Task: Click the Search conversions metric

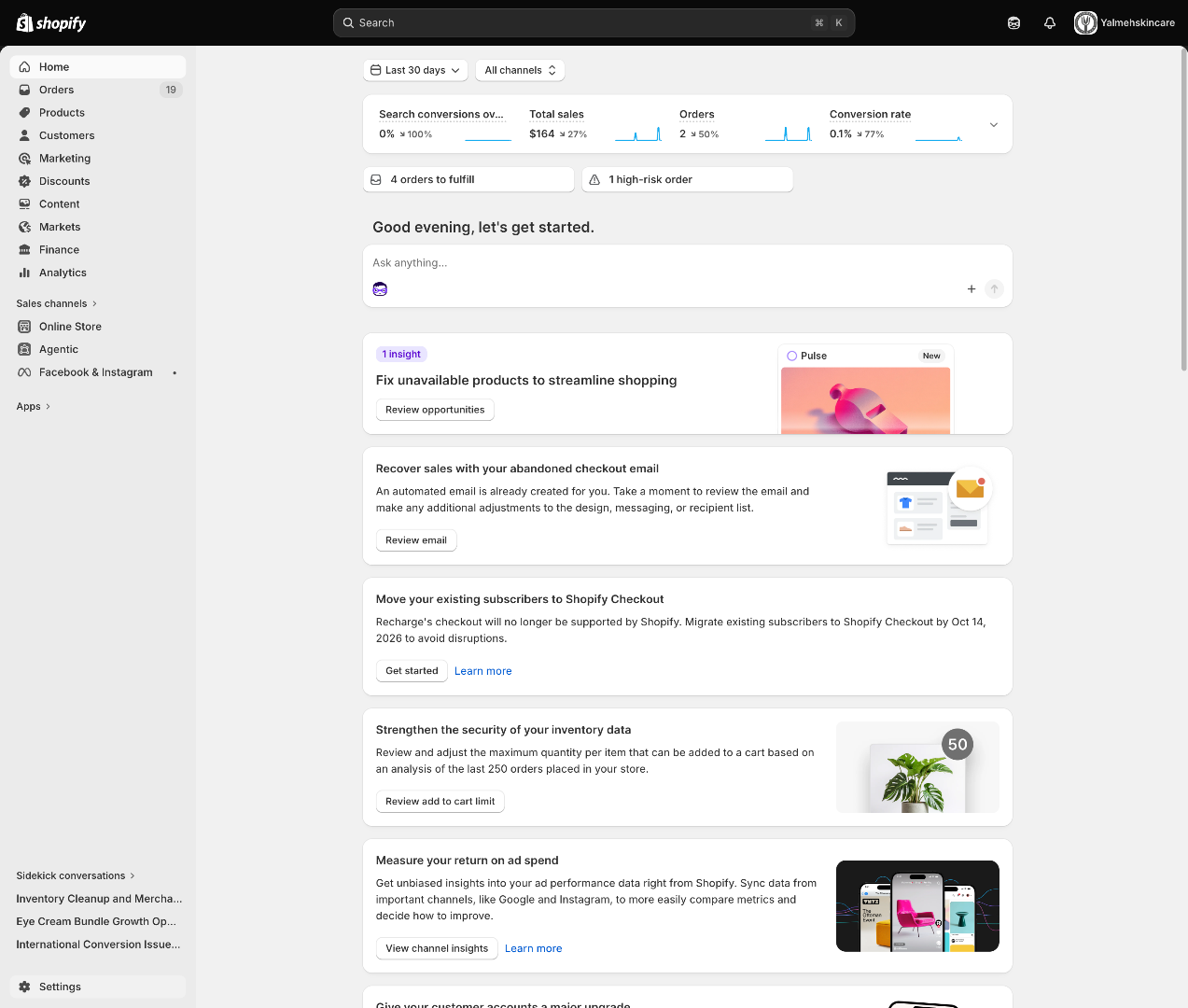Action: click(445, 124)
